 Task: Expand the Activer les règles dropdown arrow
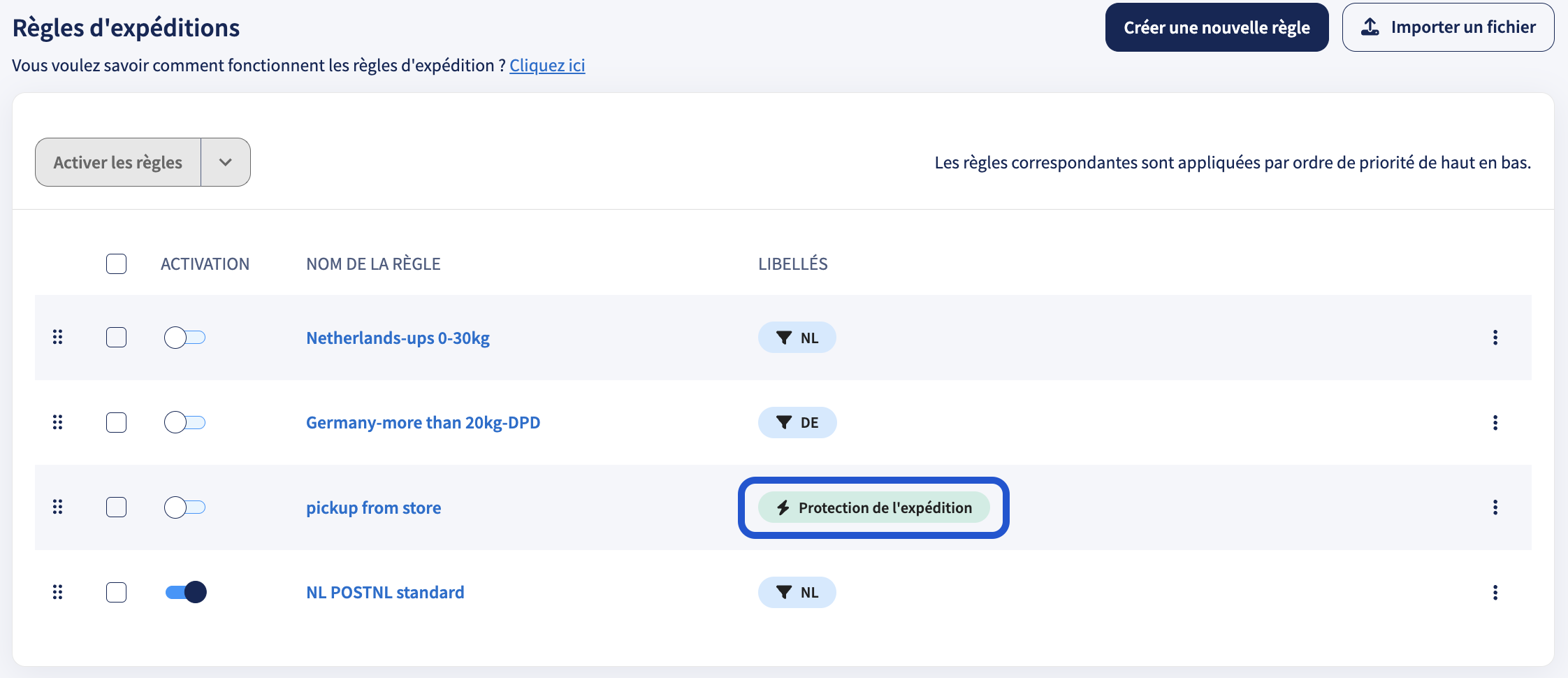coord(226,162)
